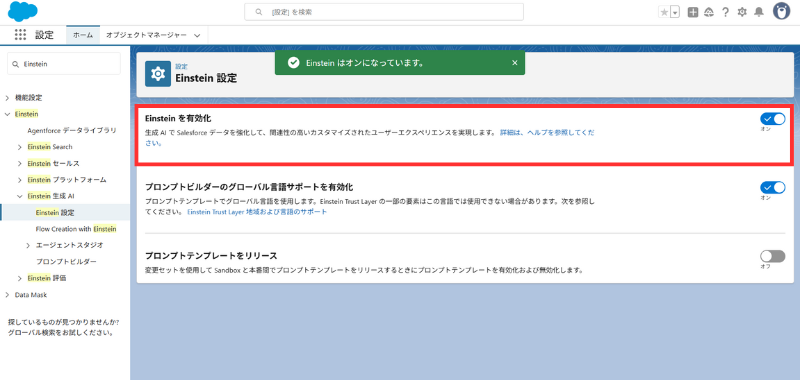Open the global actions plus icon
The width and height of the screenshot is (800, 380).
pos(692,12)
